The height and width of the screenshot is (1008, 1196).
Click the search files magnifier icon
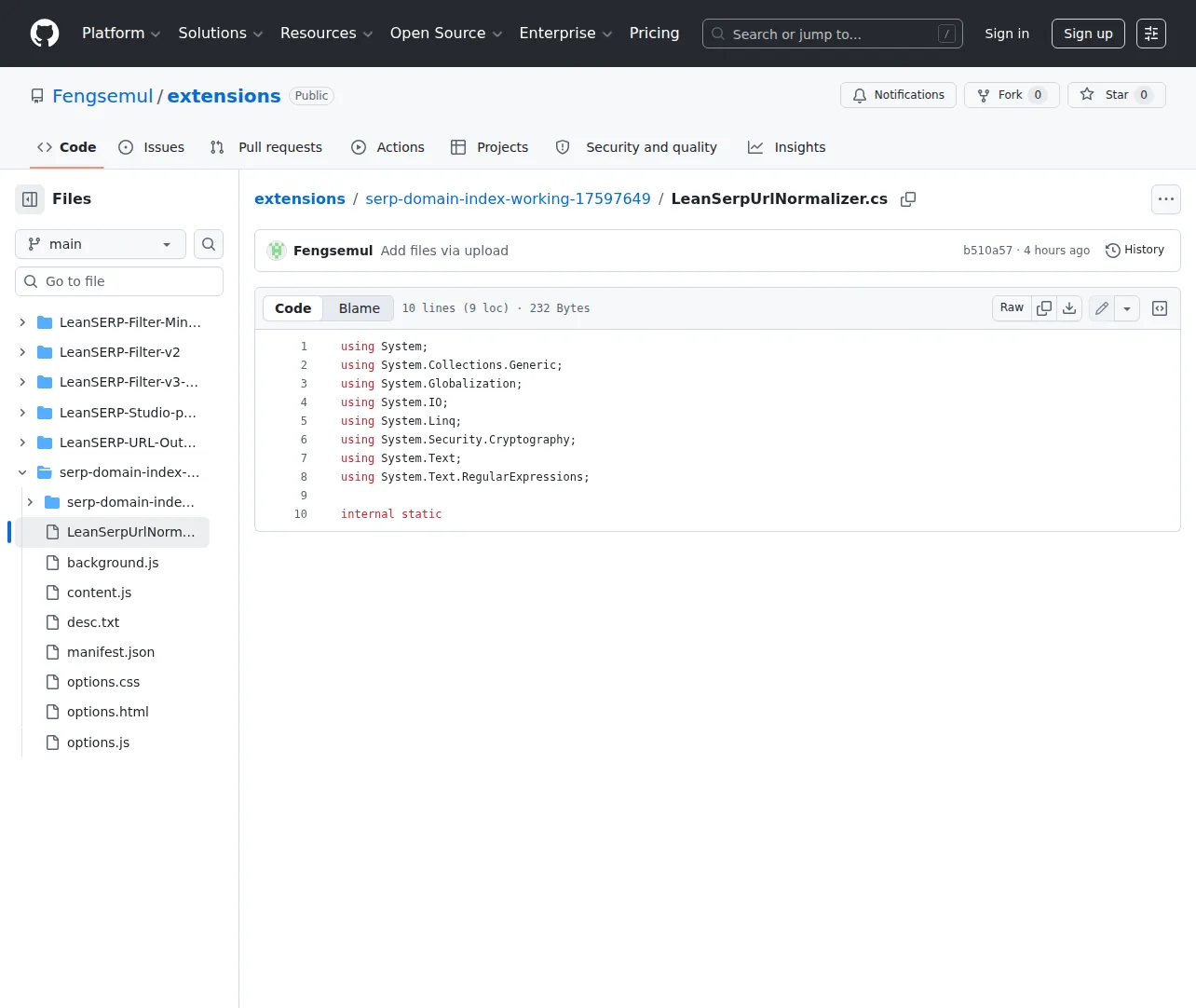coord(209,244)
